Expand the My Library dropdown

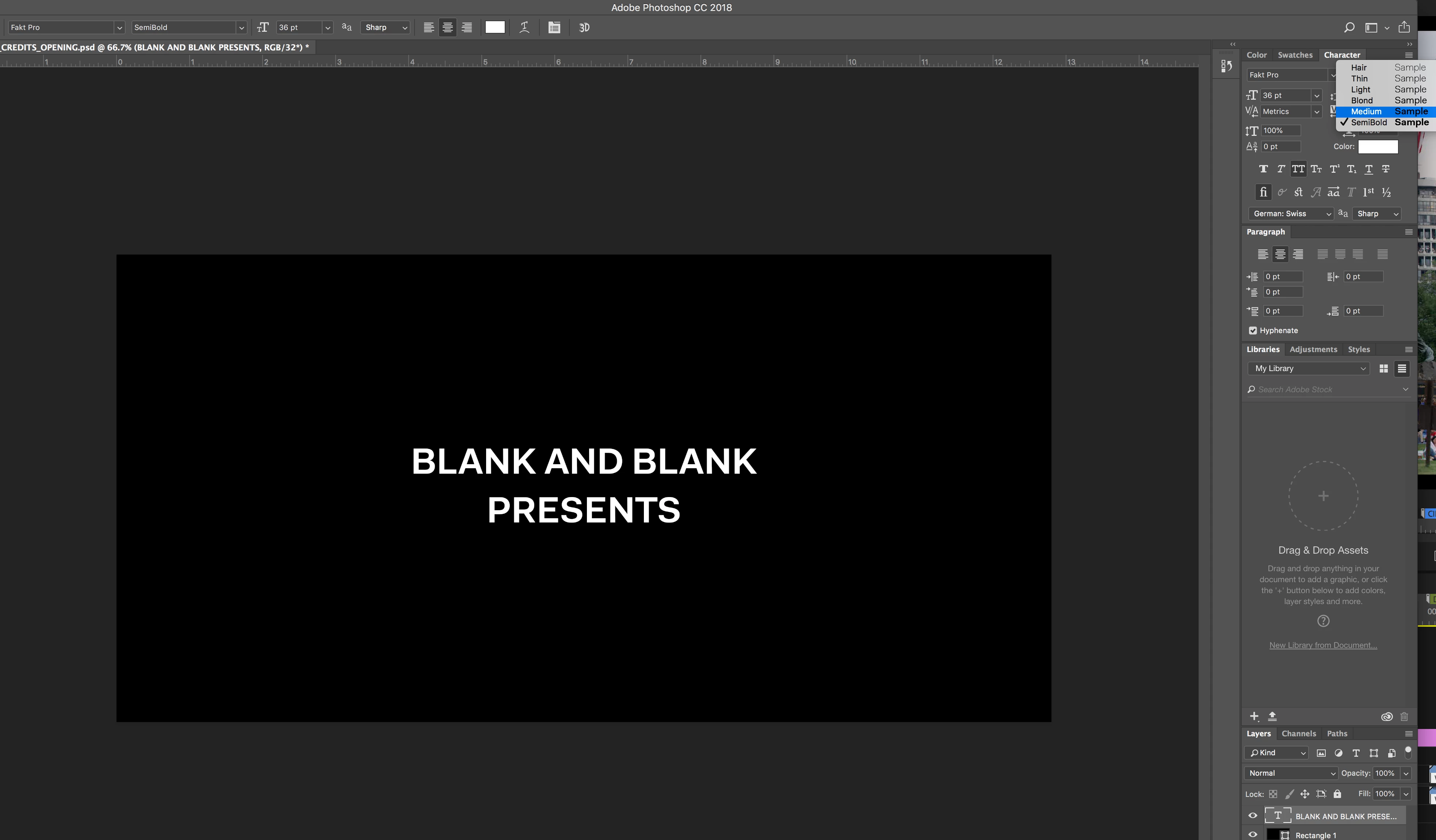pyautogui.click(x=1310, y=369)
